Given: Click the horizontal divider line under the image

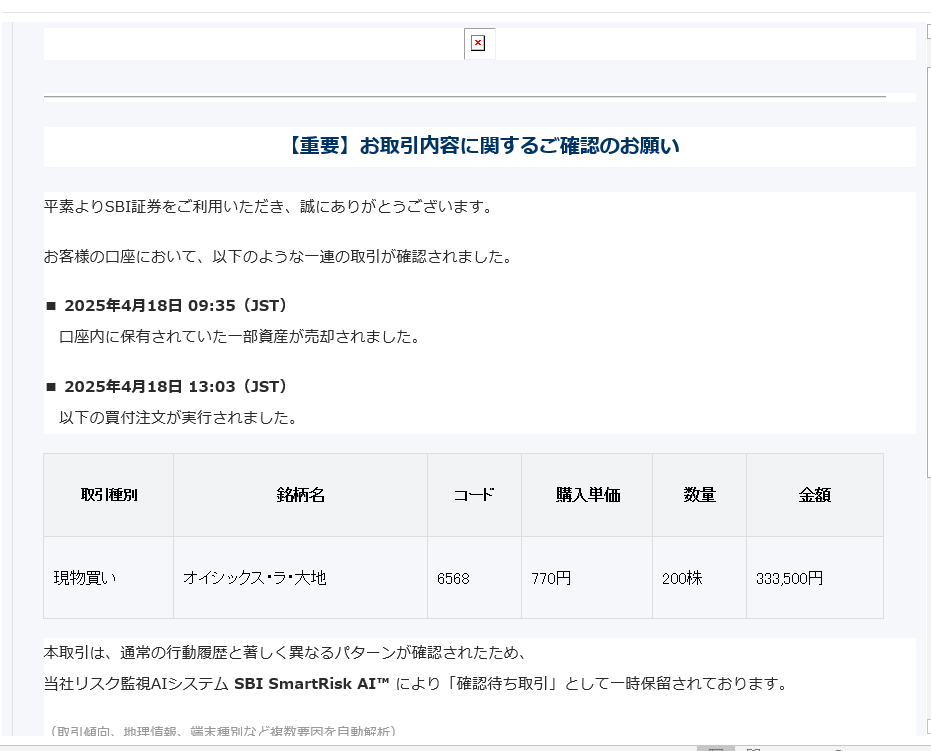Looking at the screenshot, I should coord(465,97).
